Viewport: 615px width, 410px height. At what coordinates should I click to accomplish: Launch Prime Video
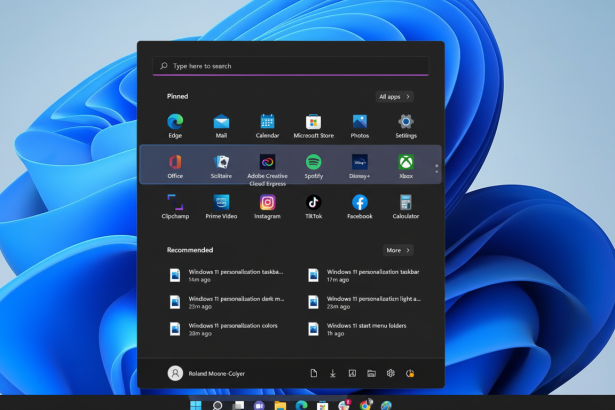(x=221, y=207)
